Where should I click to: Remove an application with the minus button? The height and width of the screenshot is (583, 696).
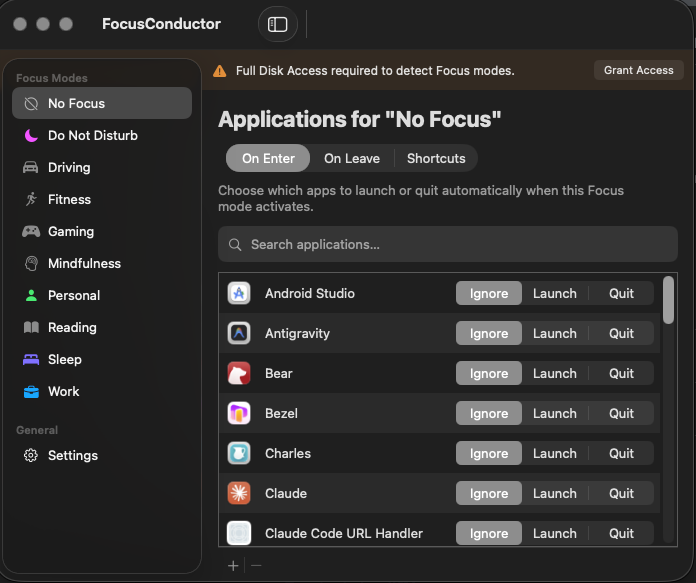click(x=256, y=566)
